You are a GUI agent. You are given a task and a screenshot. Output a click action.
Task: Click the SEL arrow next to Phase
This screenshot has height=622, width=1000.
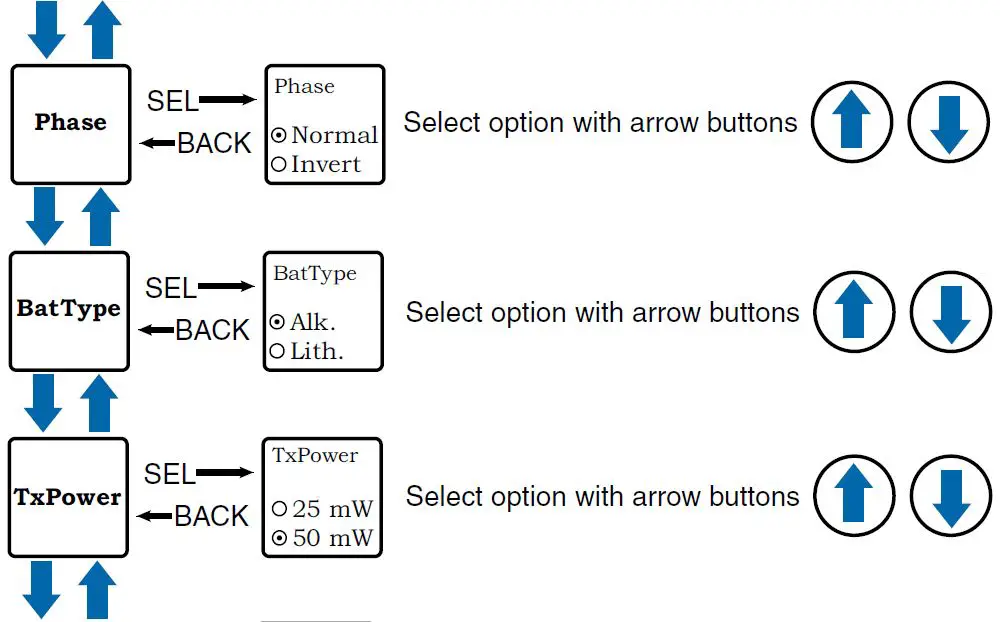pyautogui.click(x=228, y=100)
